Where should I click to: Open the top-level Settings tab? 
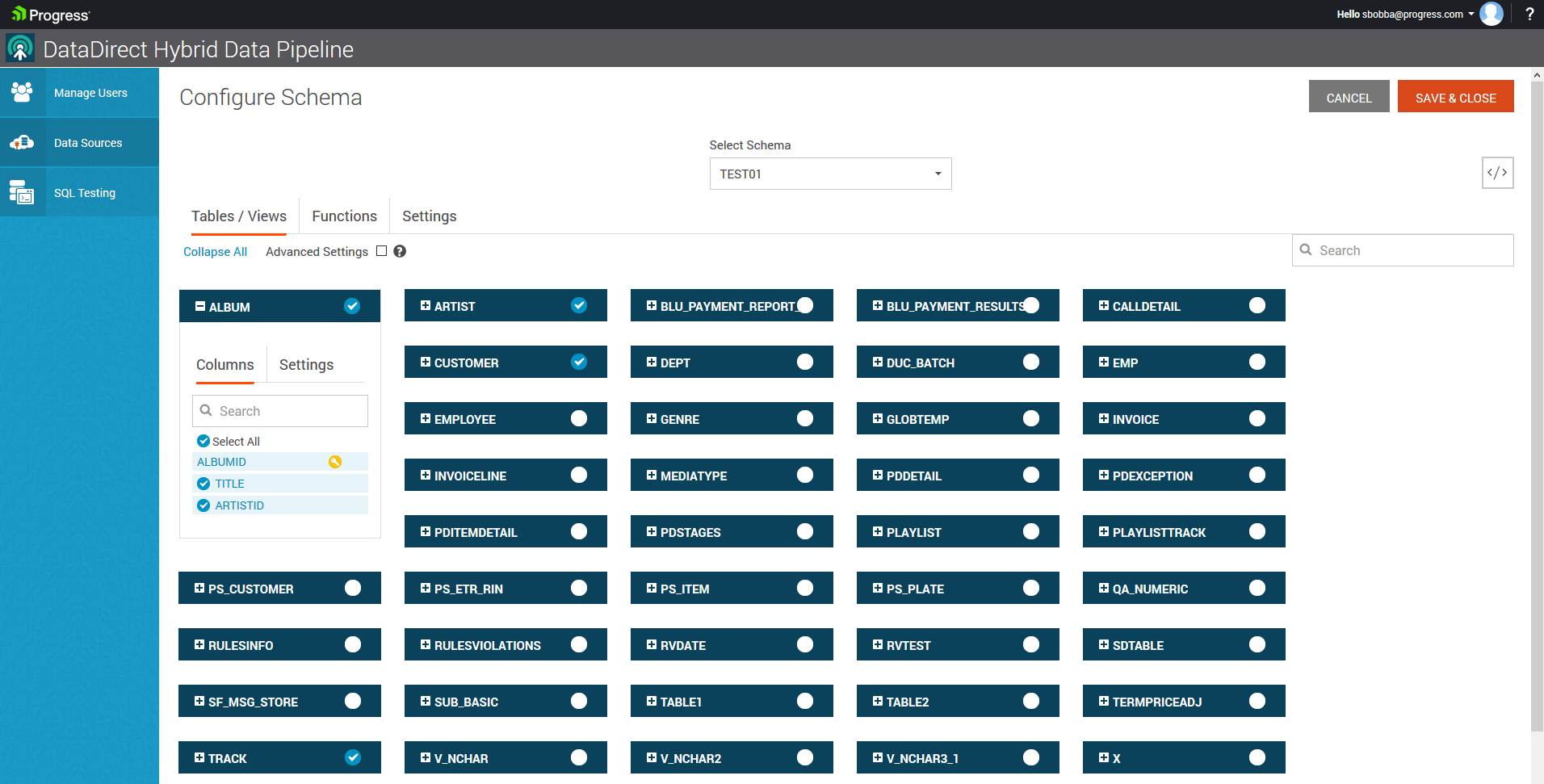430,216
